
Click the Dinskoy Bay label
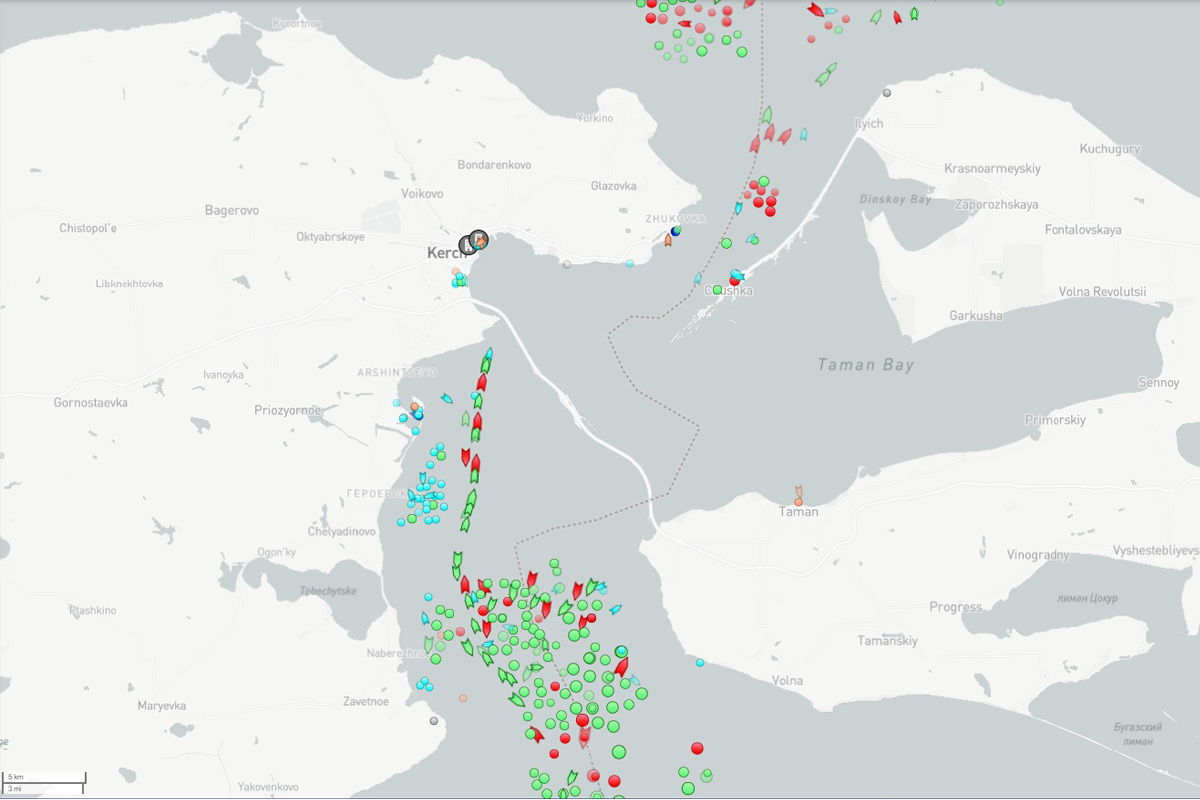(895, 199)
